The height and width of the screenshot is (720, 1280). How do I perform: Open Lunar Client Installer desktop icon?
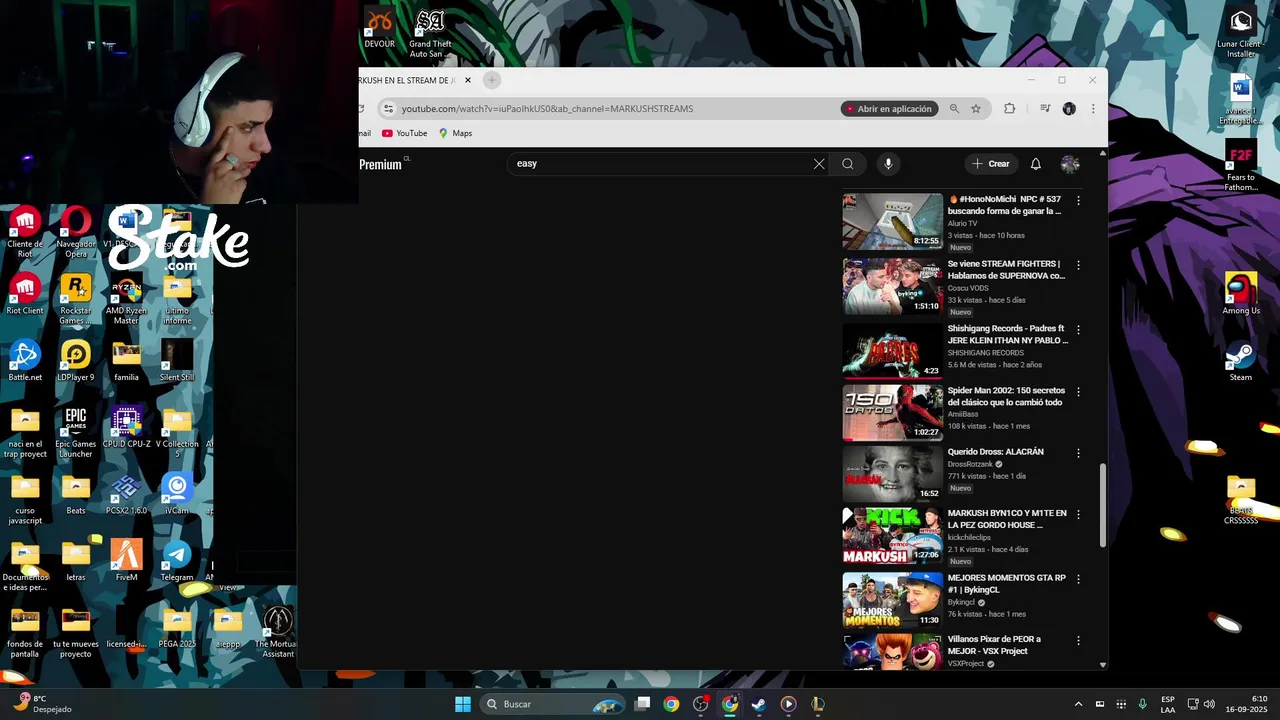tap(1241, 34)
